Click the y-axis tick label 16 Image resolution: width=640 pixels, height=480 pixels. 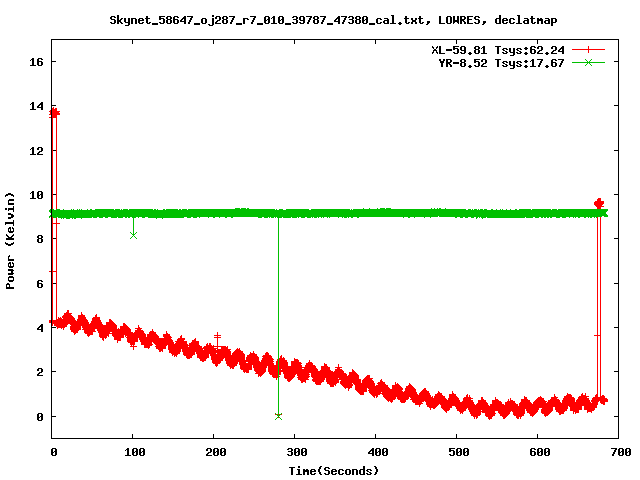pyautogui.click(x=36, y=62)
